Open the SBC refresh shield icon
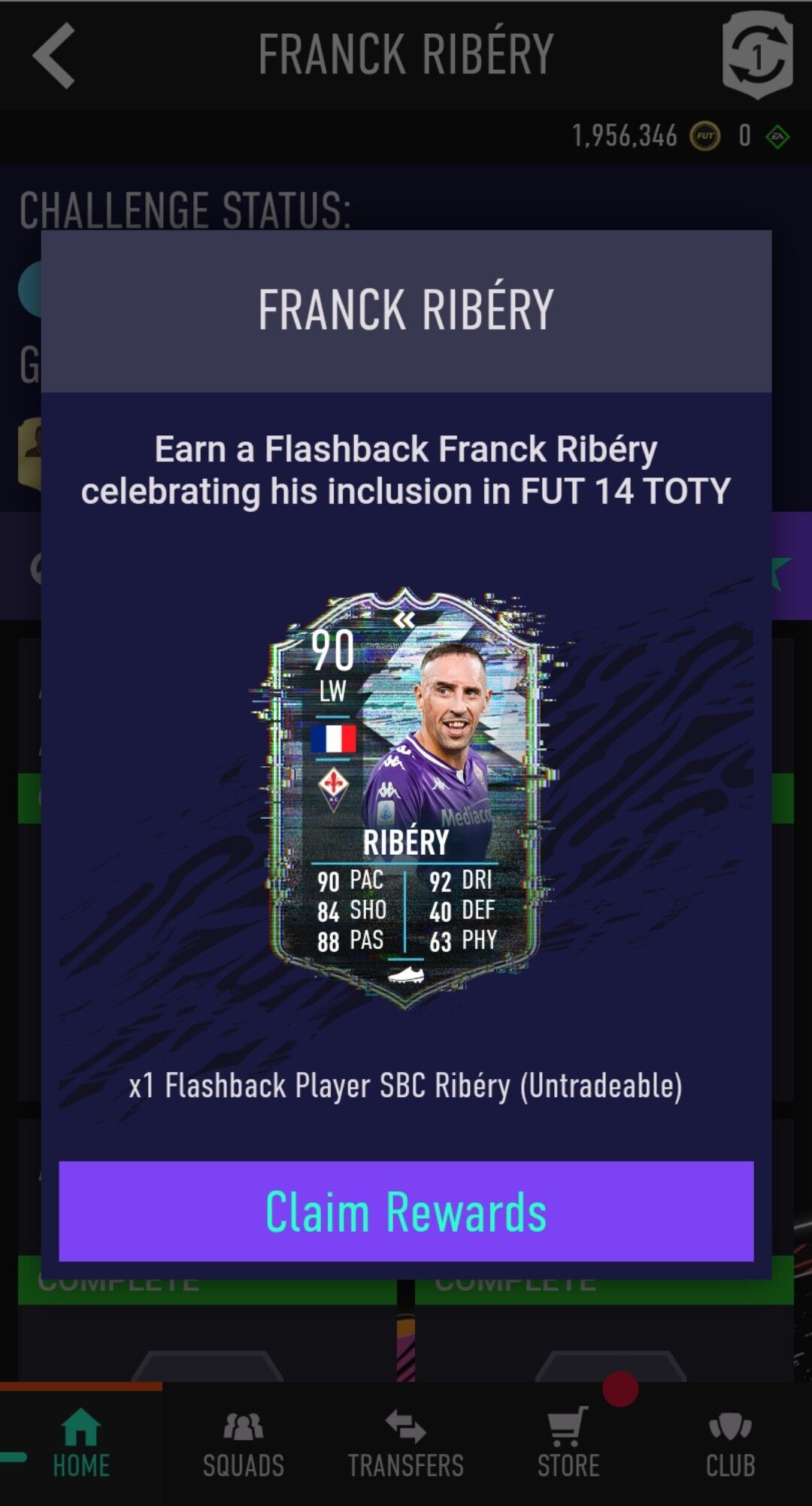 coord(757,55)
